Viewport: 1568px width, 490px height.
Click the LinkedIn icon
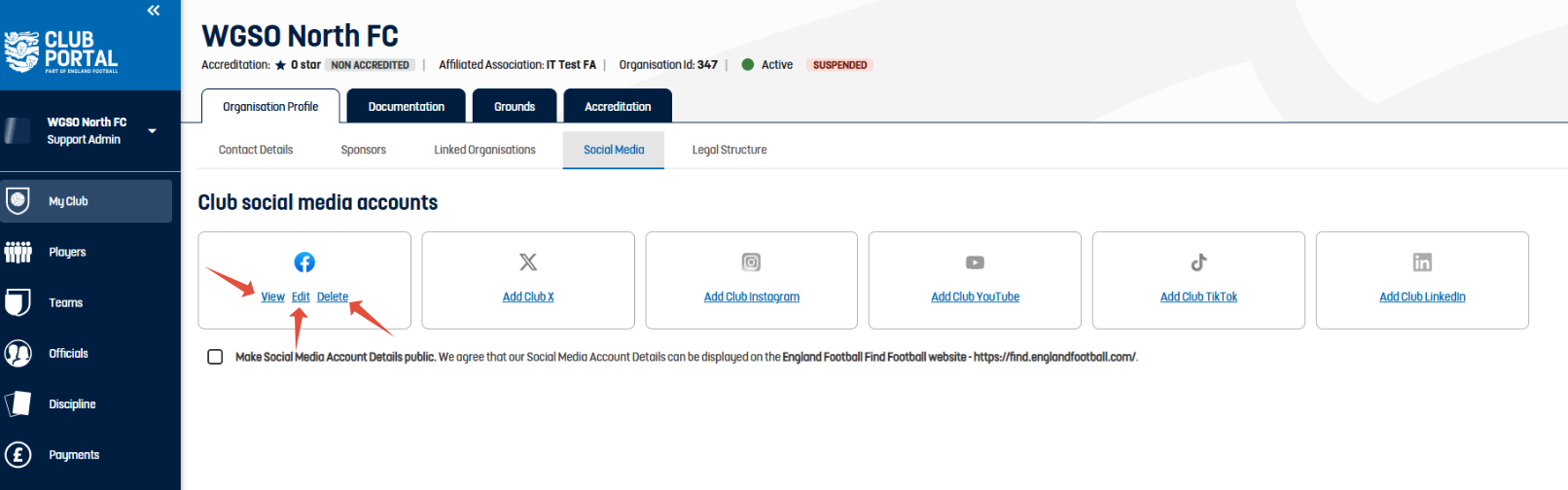tap(1422, 262)
